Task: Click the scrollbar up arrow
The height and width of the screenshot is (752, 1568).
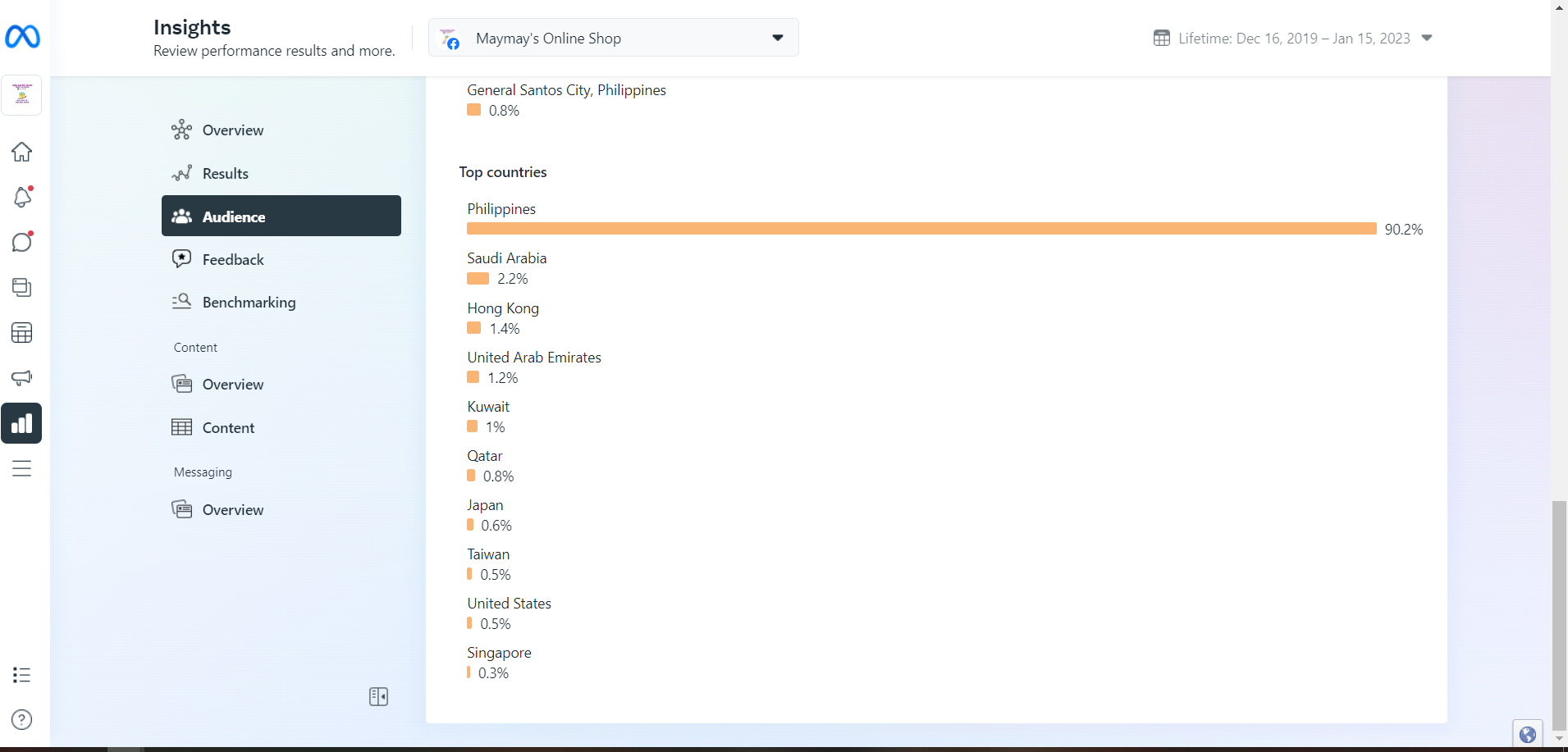Action: [x=1559, y=7]
